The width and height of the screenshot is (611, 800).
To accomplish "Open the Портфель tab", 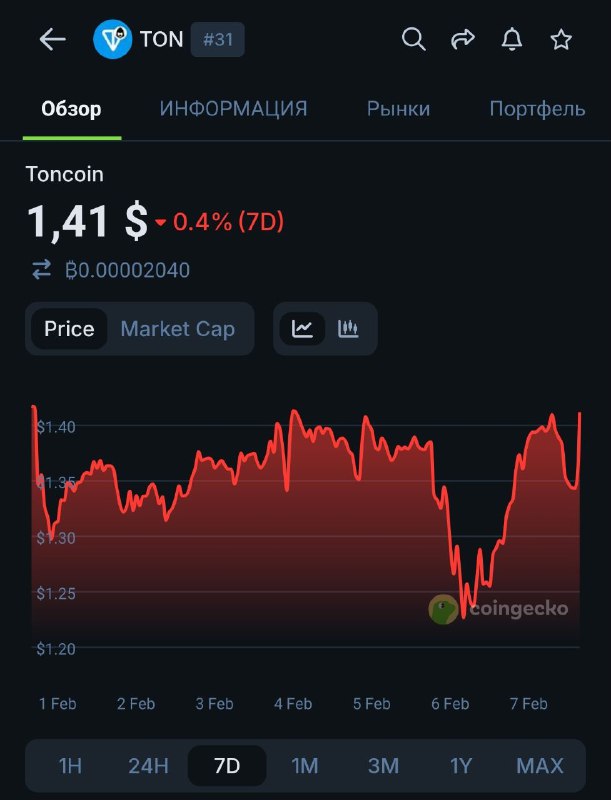I will click(537, 109).
